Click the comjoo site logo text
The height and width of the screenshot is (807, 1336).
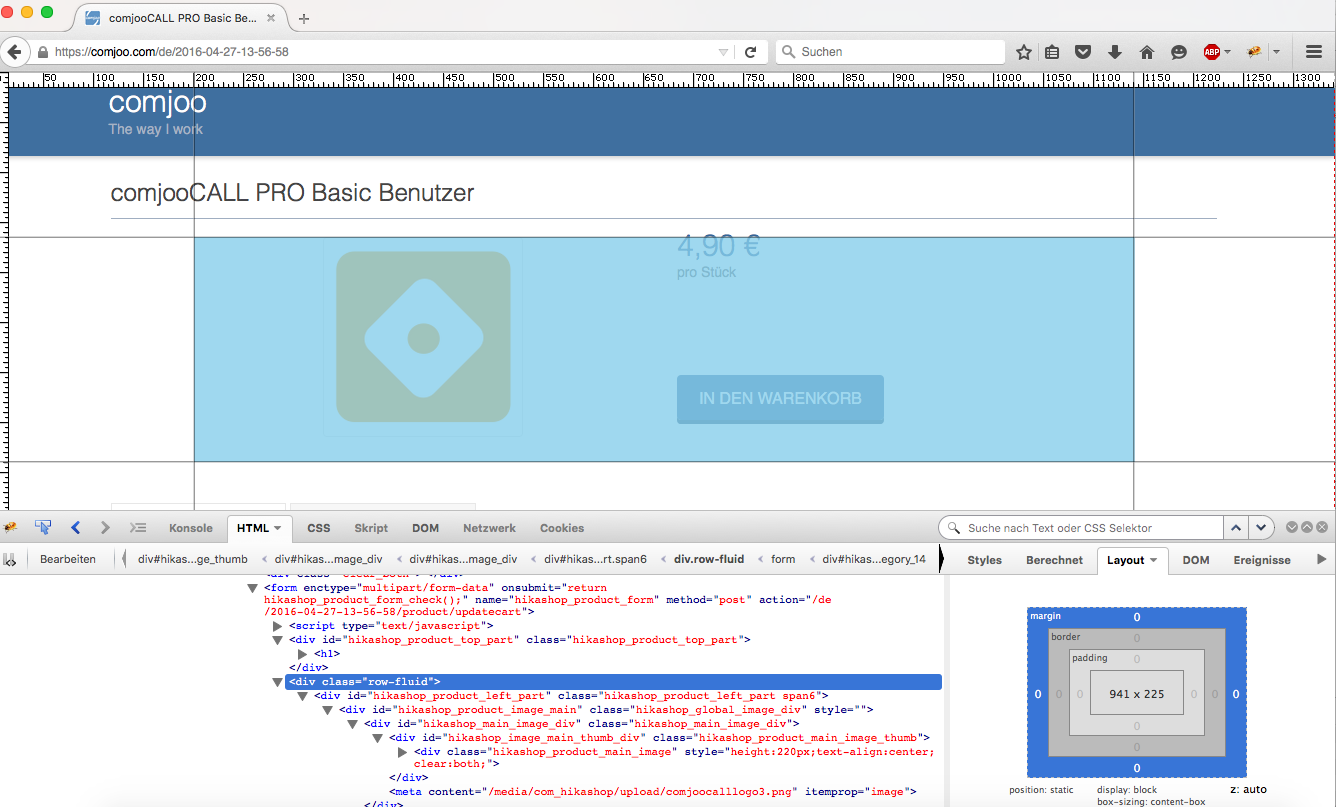pos(157,103)
